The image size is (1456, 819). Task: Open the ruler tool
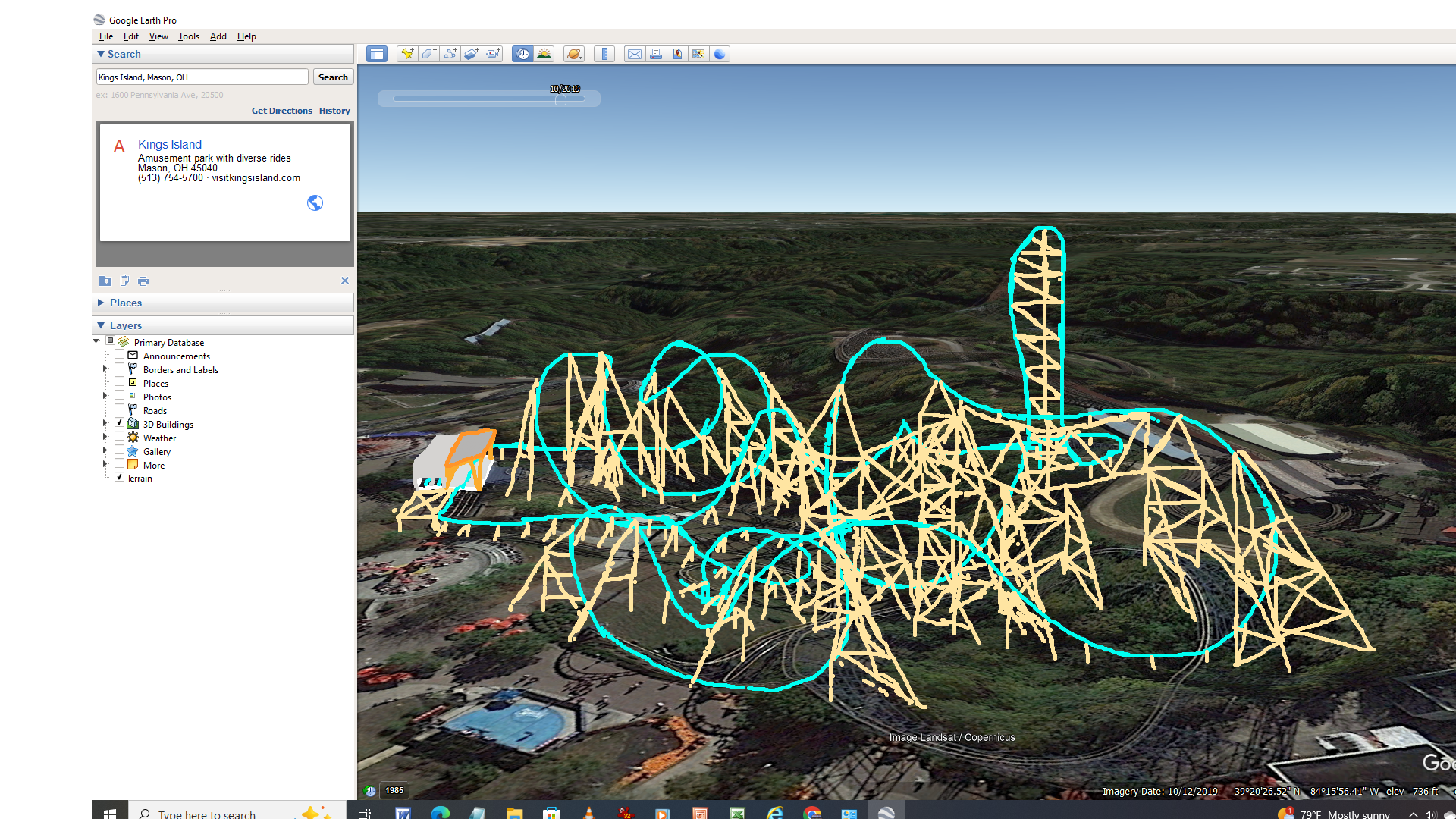pyautogui.click(x=604, y=54)
